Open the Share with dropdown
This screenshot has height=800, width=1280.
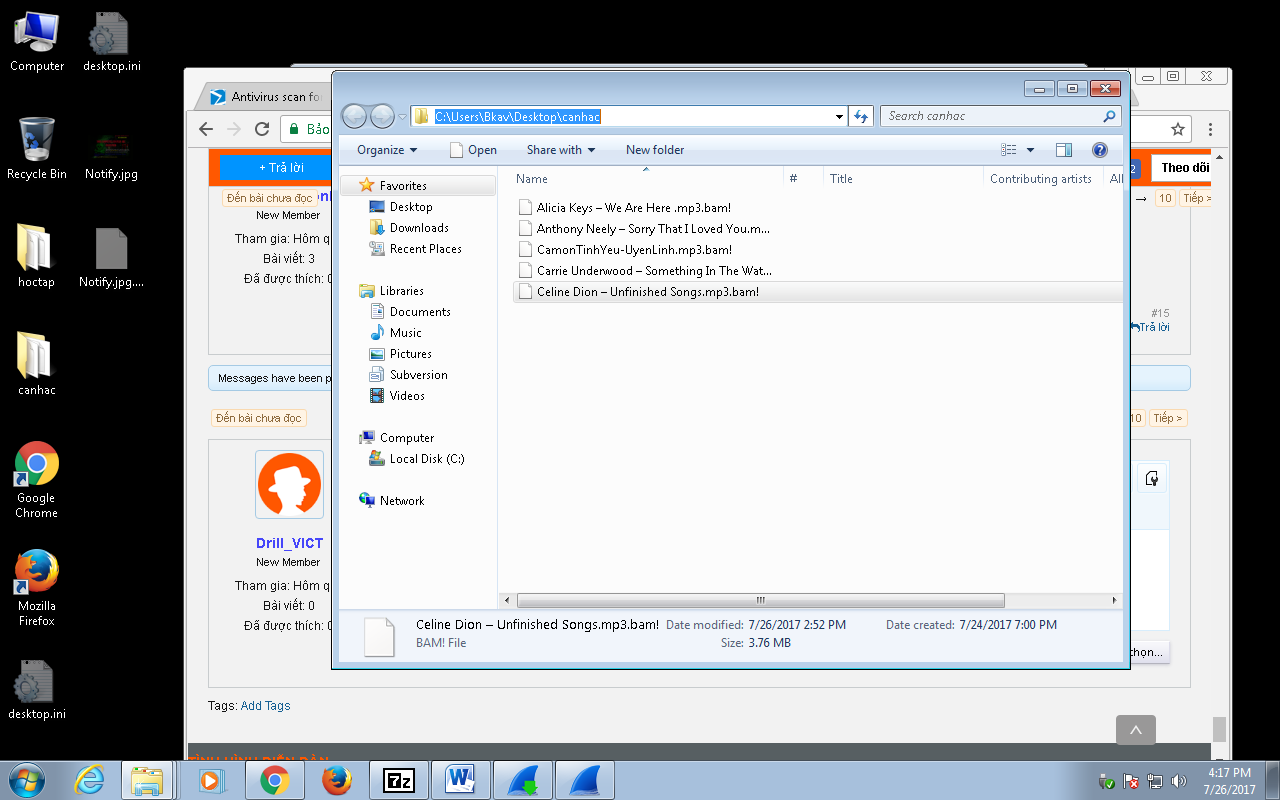561,150
